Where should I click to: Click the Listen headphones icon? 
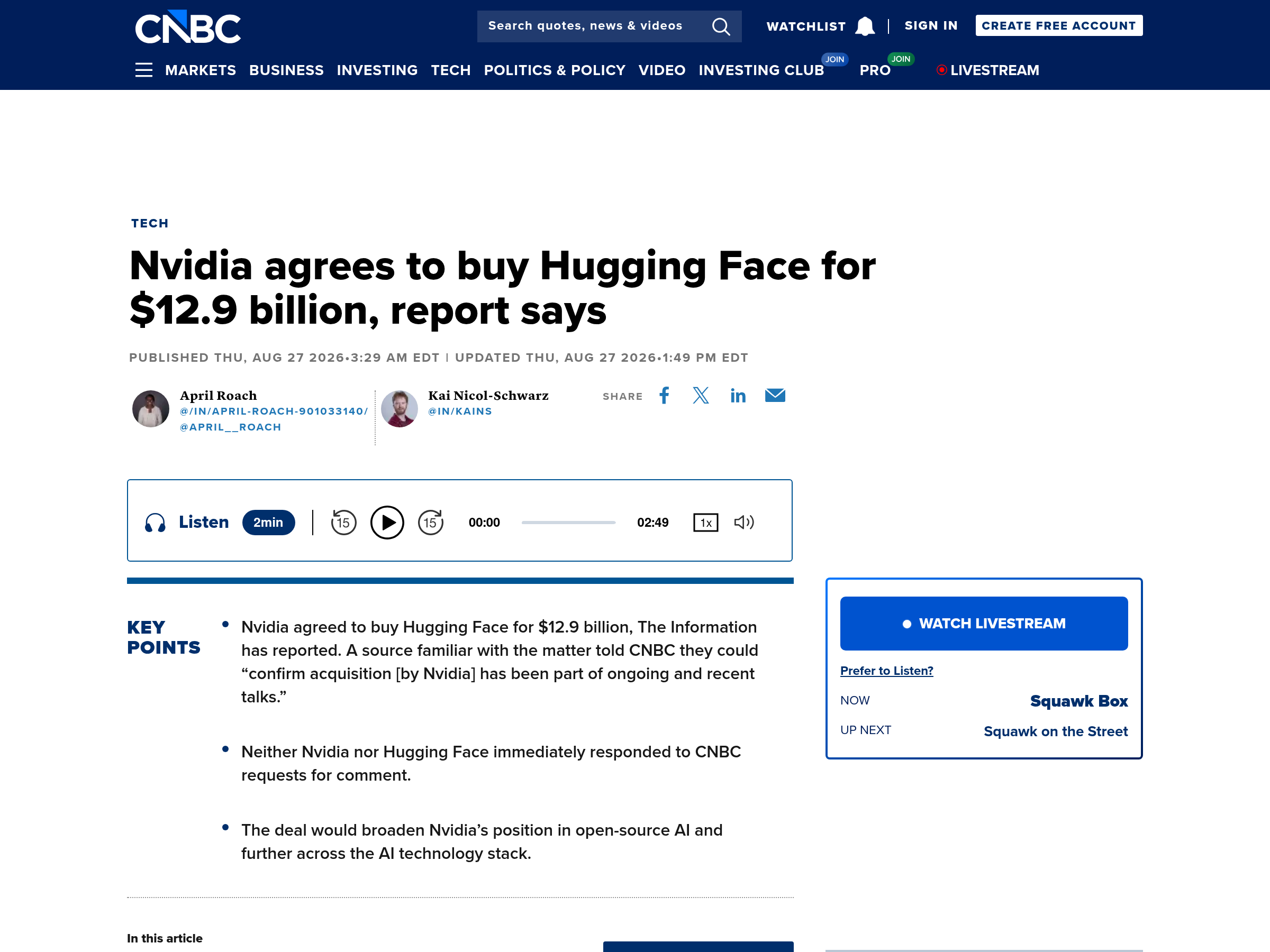click(155, 522)
